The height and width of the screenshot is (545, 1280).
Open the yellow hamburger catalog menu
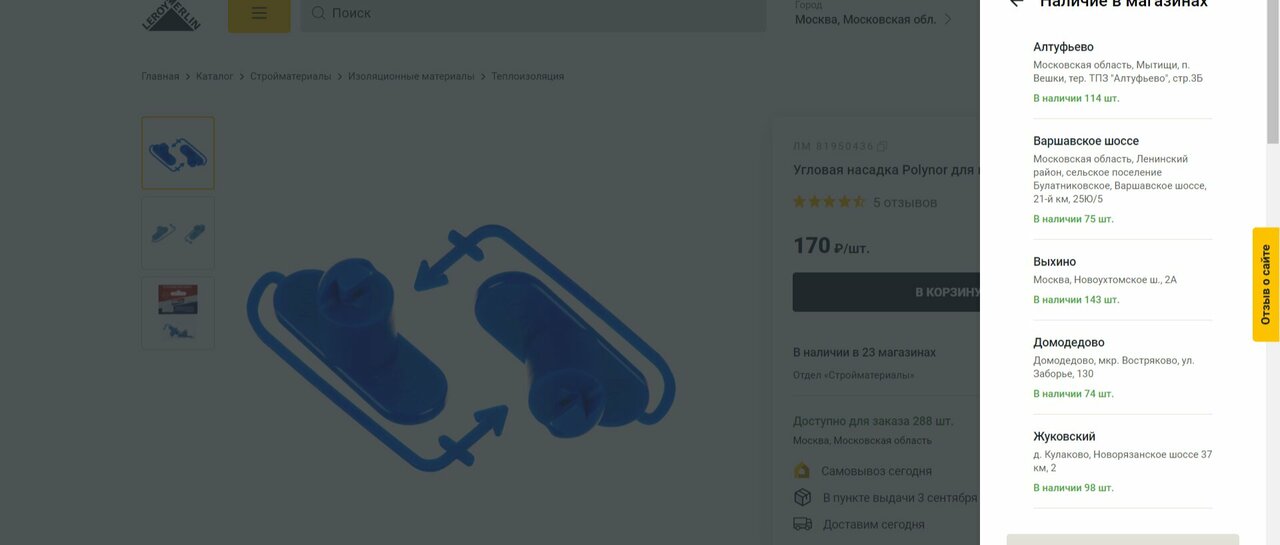259,14
